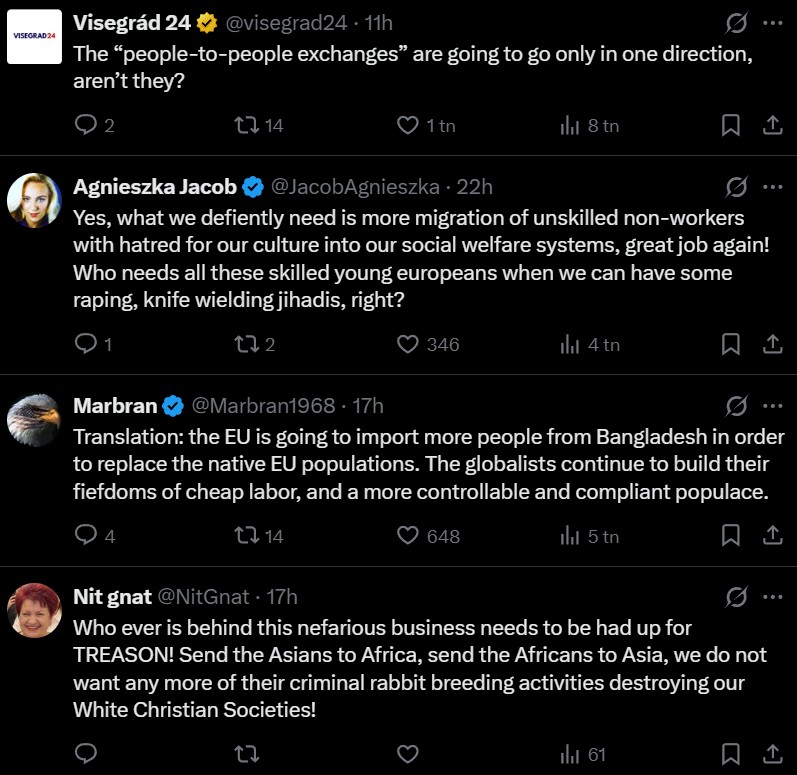Open more options on Agnieszka Jacob's reply
Viewport: 797px width, 775px height.
tap(772, 186)
